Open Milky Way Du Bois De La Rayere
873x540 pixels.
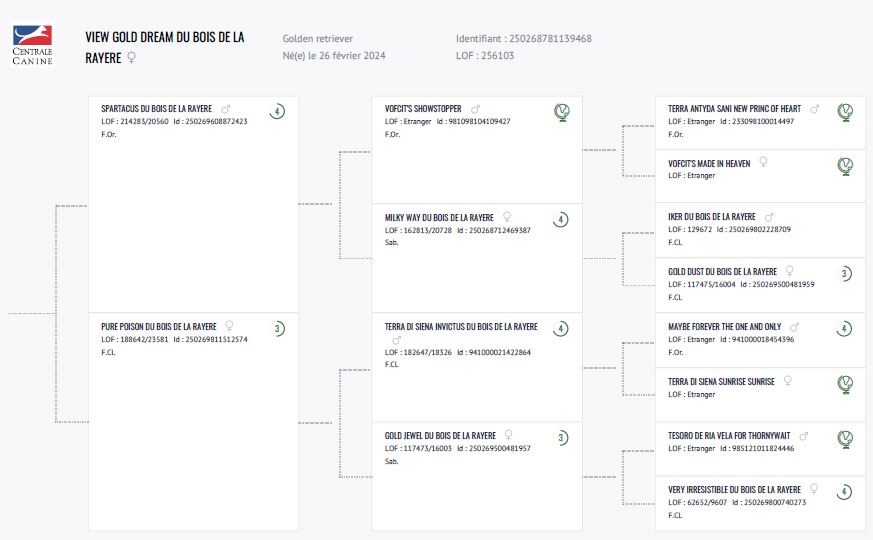[438, 217]
